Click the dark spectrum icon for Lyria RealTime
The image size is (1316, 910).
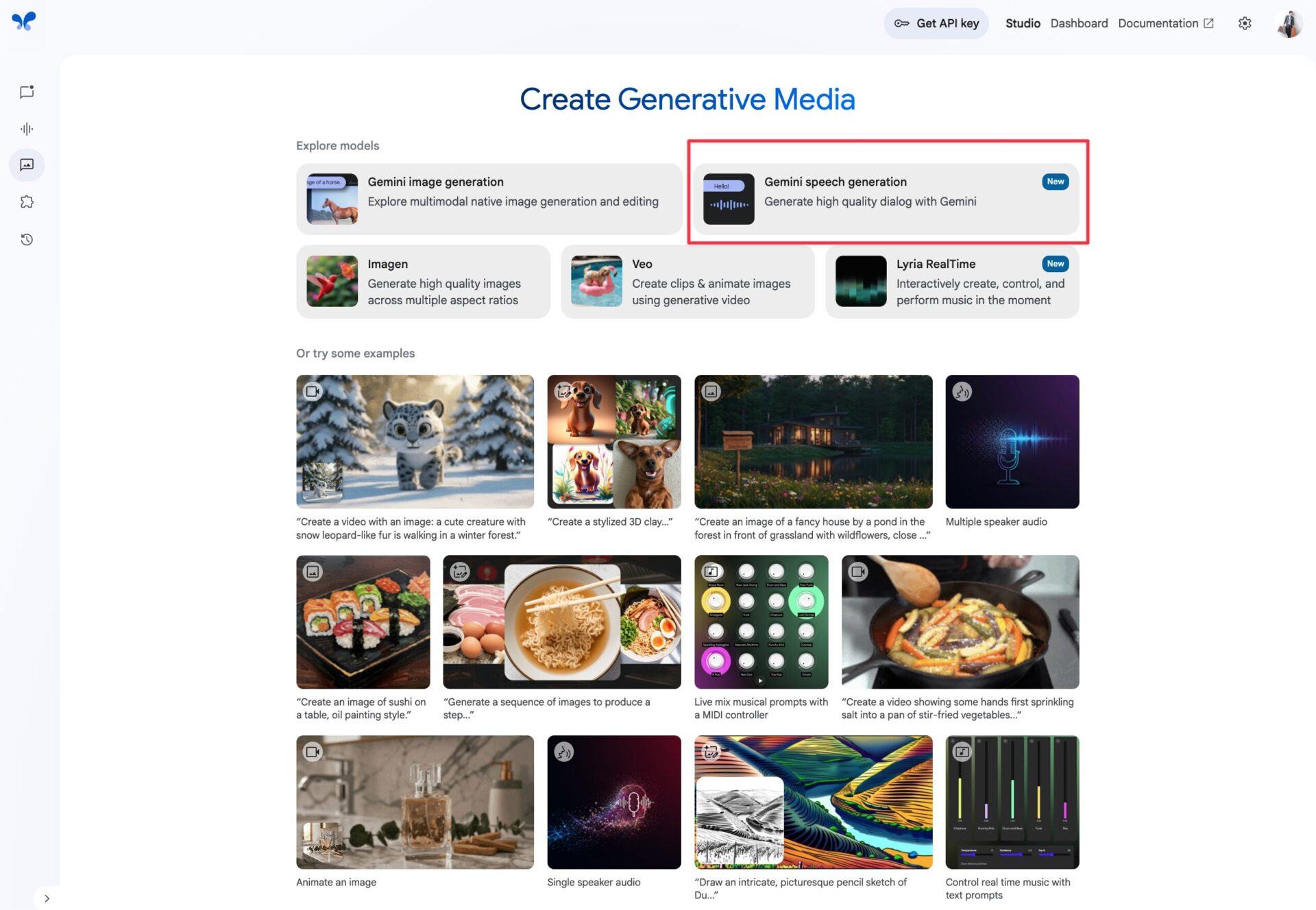[x=861, y=281]
